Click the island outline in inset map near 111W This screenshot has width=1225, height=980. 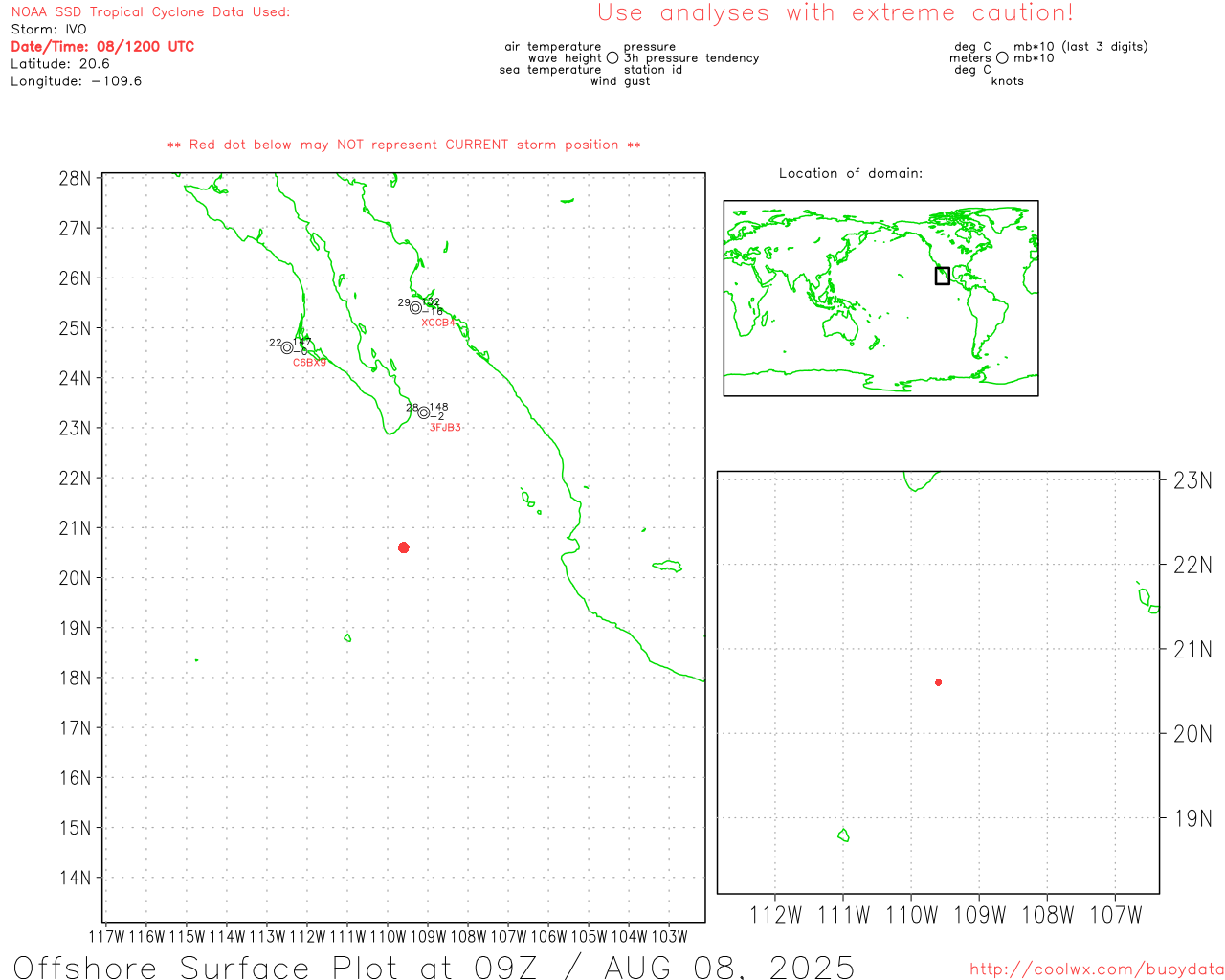(x=843, y=835)
